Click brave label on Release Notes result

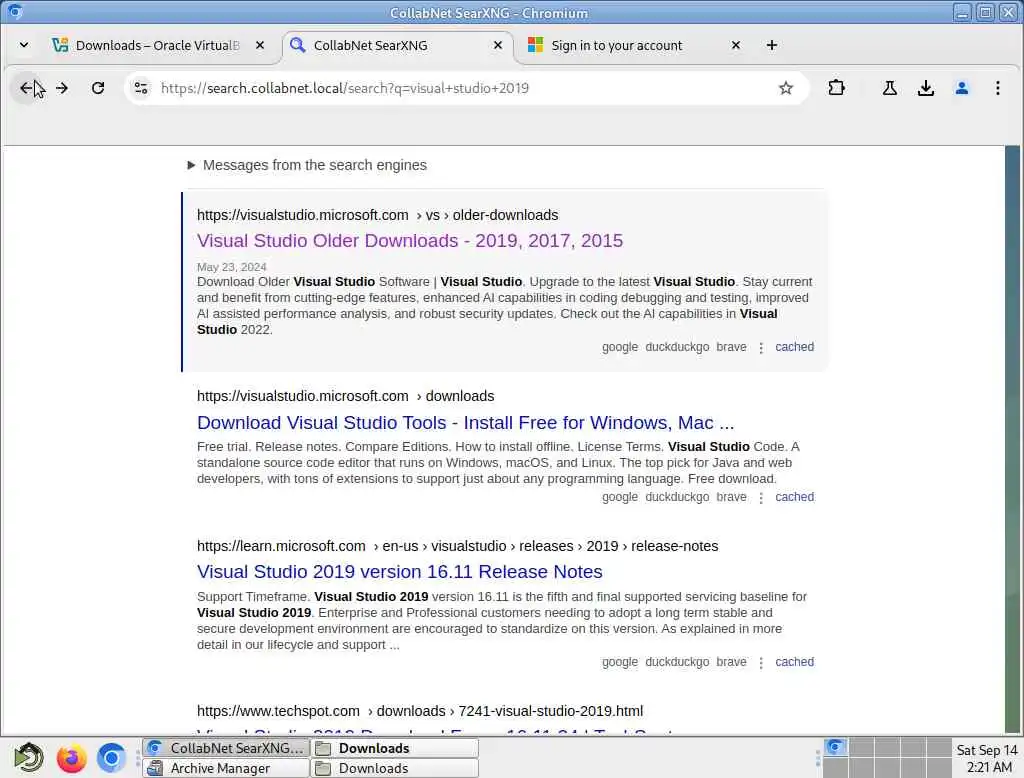tap(731, 662)
